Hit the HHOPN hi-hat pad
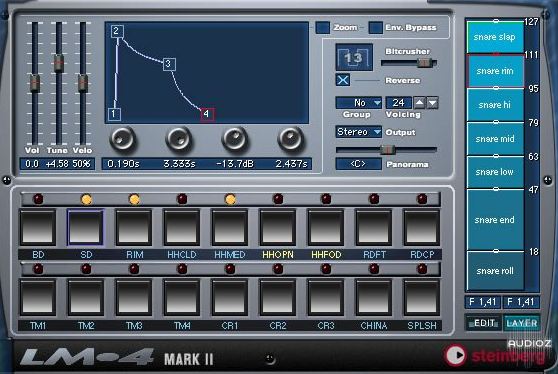This screenshot has width=558, height=374. click(x=278, y=227)
